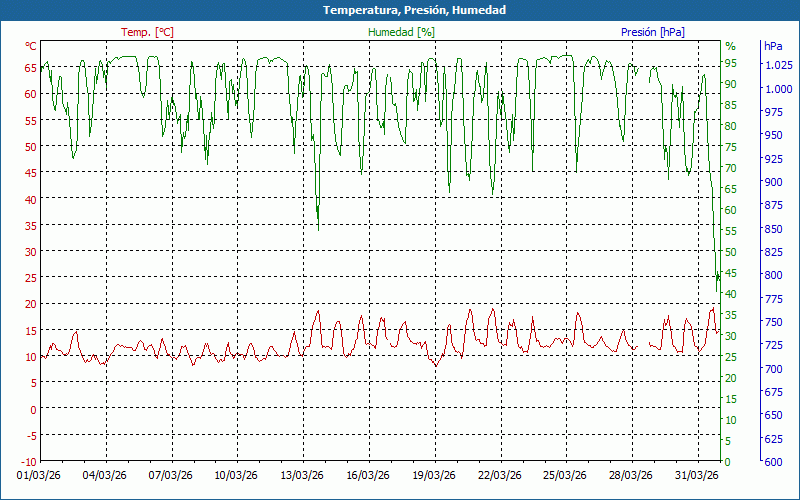Click the '19/03/26' date tick label

coord(433,476)
